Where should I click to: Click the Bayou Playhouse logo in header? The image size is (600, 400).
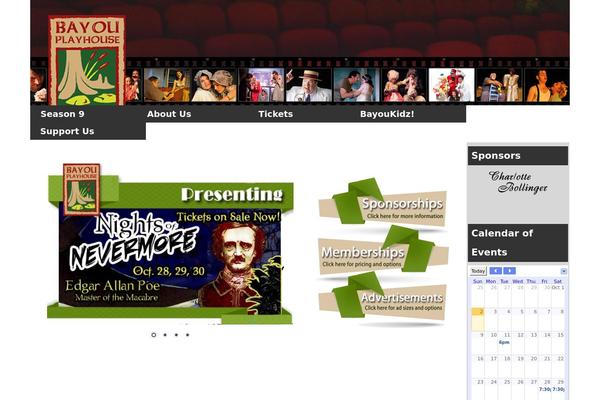click(87, 60)
